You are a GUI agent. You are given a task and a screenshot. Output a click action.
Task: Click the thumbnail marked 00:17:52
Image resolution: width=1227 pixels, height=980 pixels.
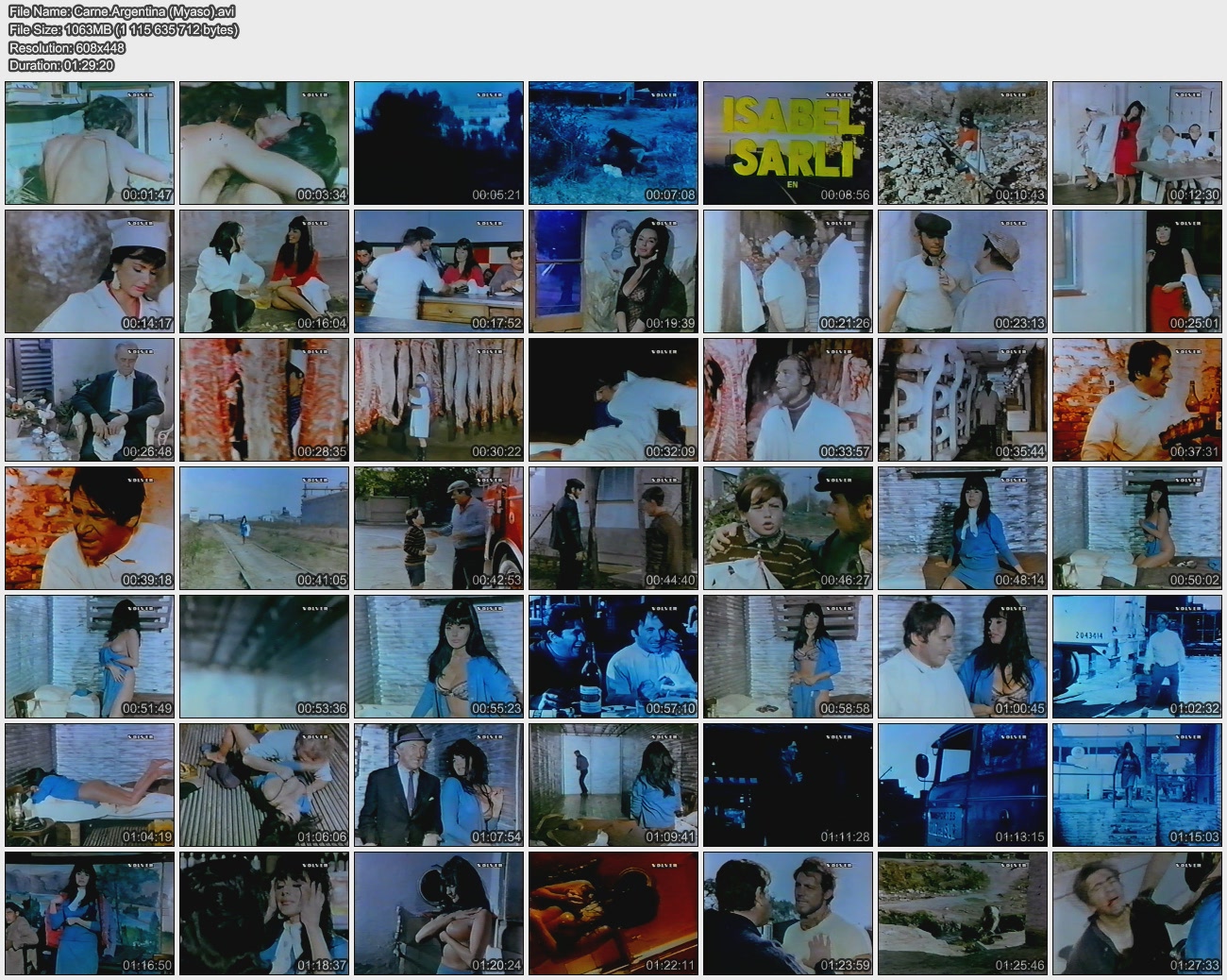point(439,271)
